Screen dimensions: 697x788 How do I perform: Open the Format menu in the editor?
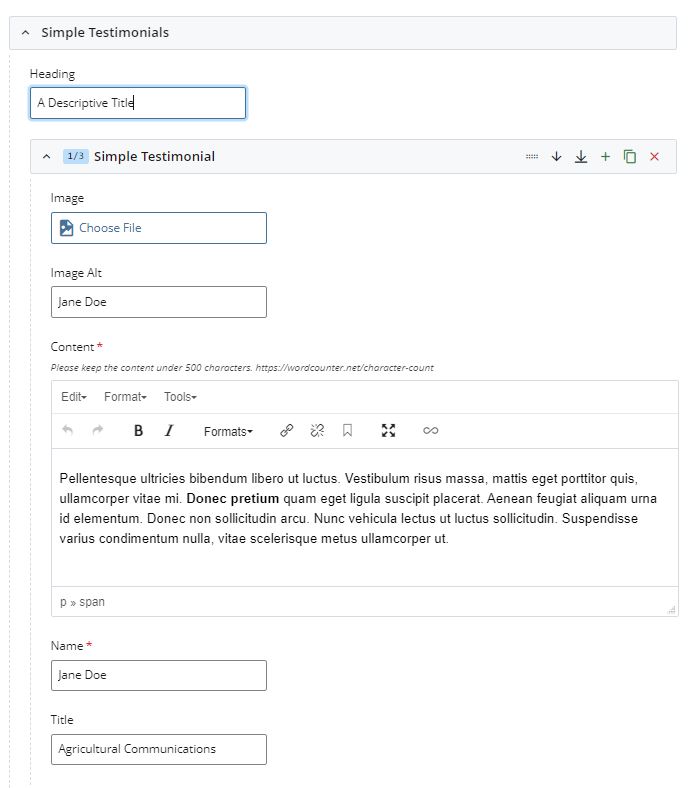(x=125, y=397)
